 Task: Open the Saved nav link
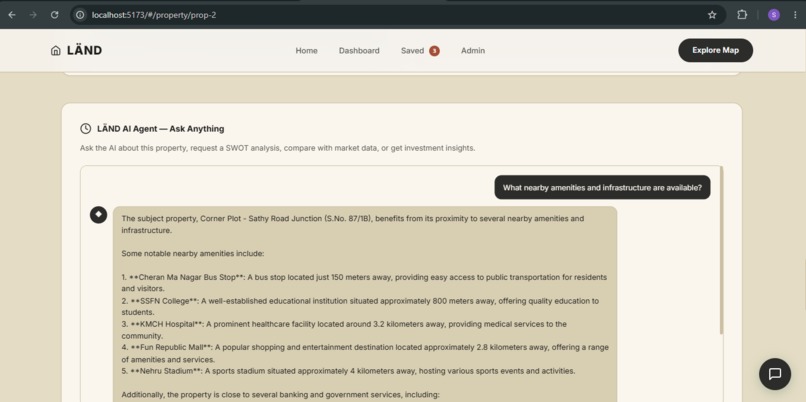click(x=412, y=50)
